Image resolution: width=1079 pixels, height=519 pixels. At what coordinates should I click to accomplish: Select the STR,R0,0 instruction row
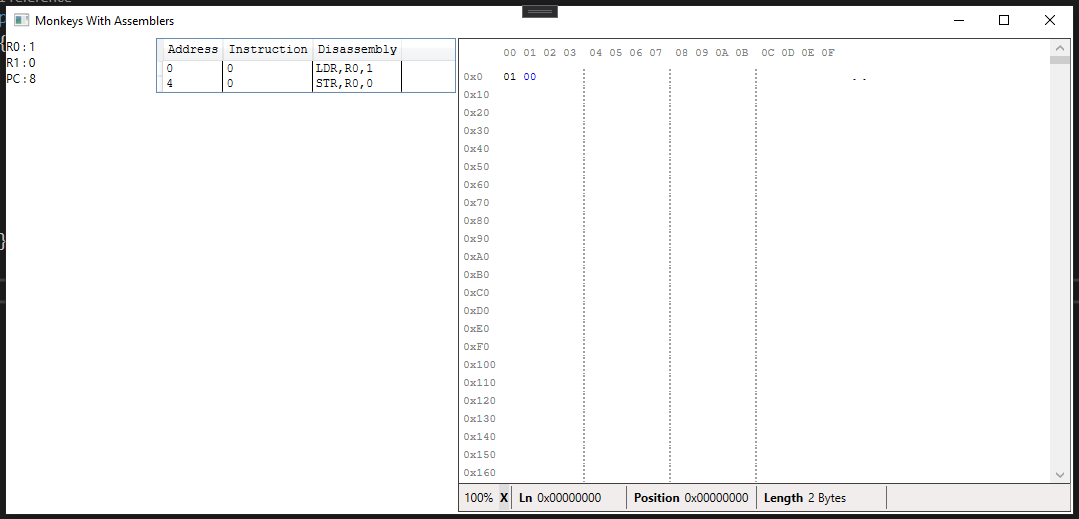343,84
